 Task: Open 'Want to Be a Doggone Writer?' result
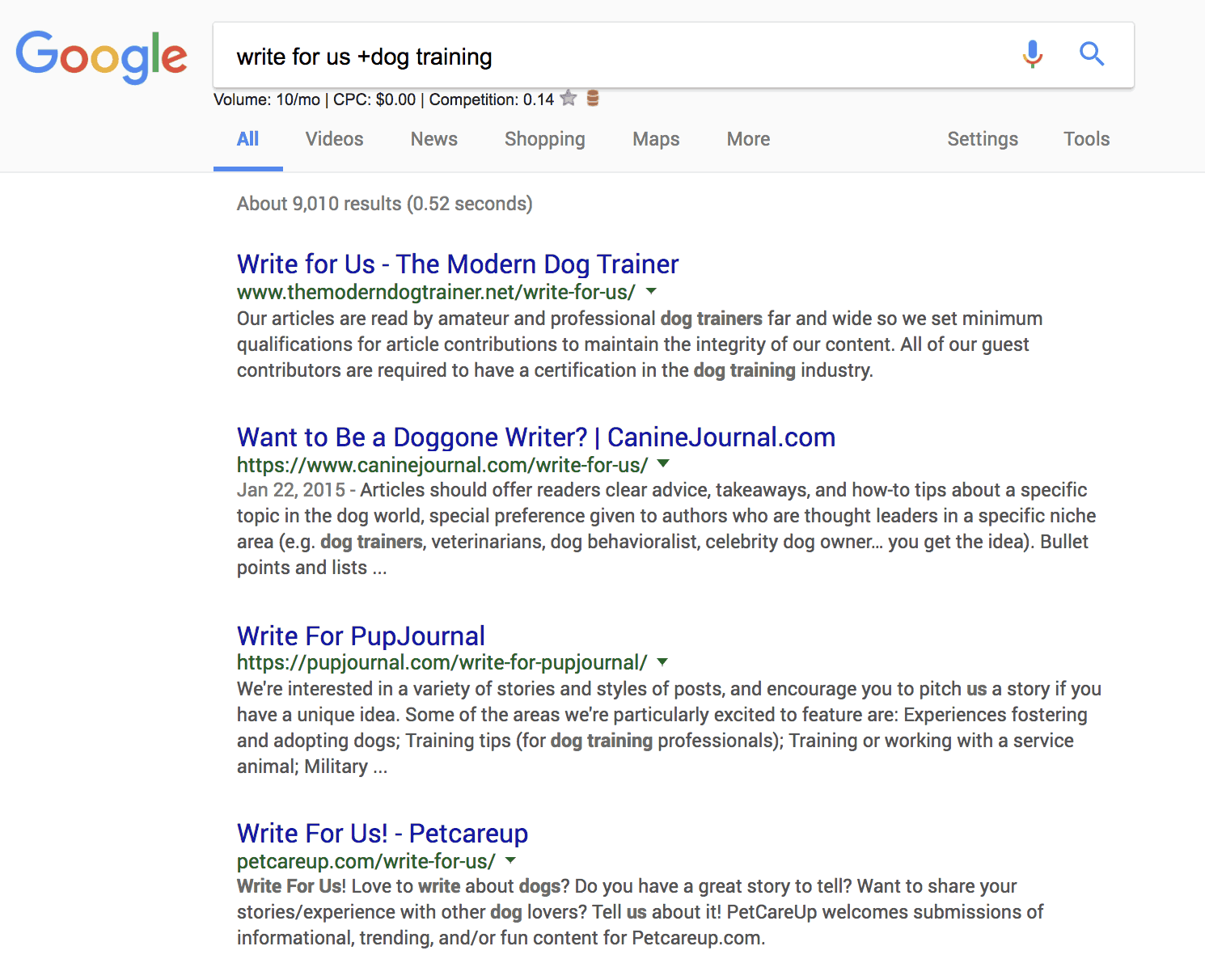click(535, 437)
